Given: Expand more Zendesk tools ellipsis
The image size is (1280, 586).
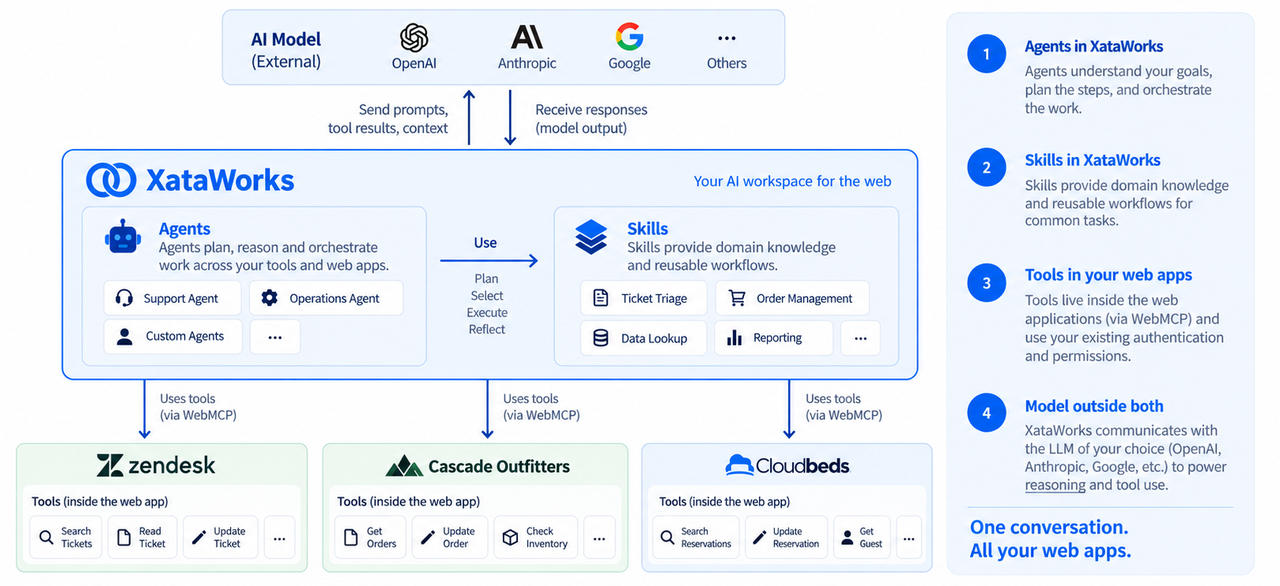Looking at the screenshot, I should [279, 538].
